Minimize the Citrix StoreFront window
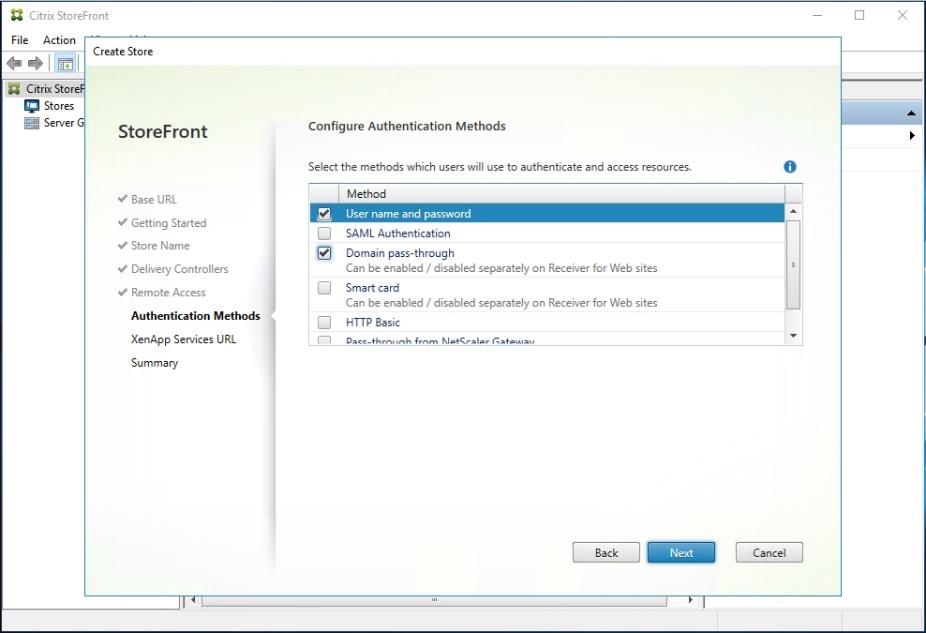 [x=817, y=15]
